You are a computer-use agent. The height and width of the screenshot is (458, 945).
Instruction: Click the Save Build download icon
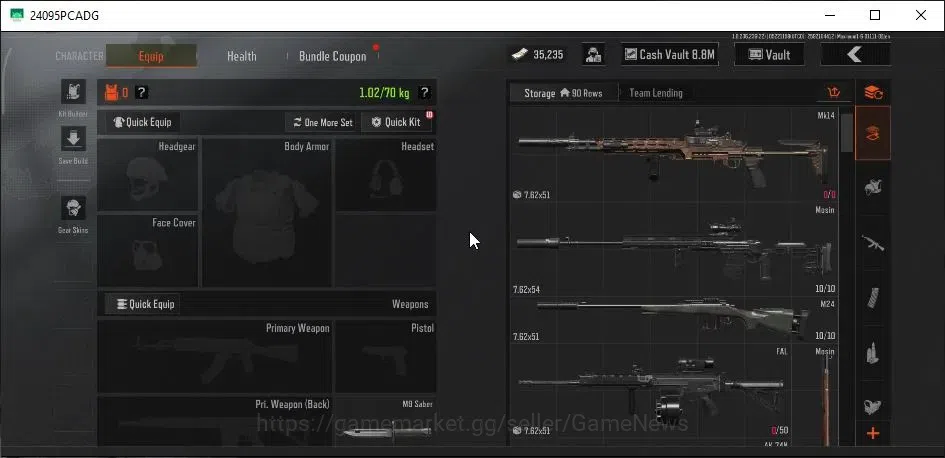[x=73, y=139]
